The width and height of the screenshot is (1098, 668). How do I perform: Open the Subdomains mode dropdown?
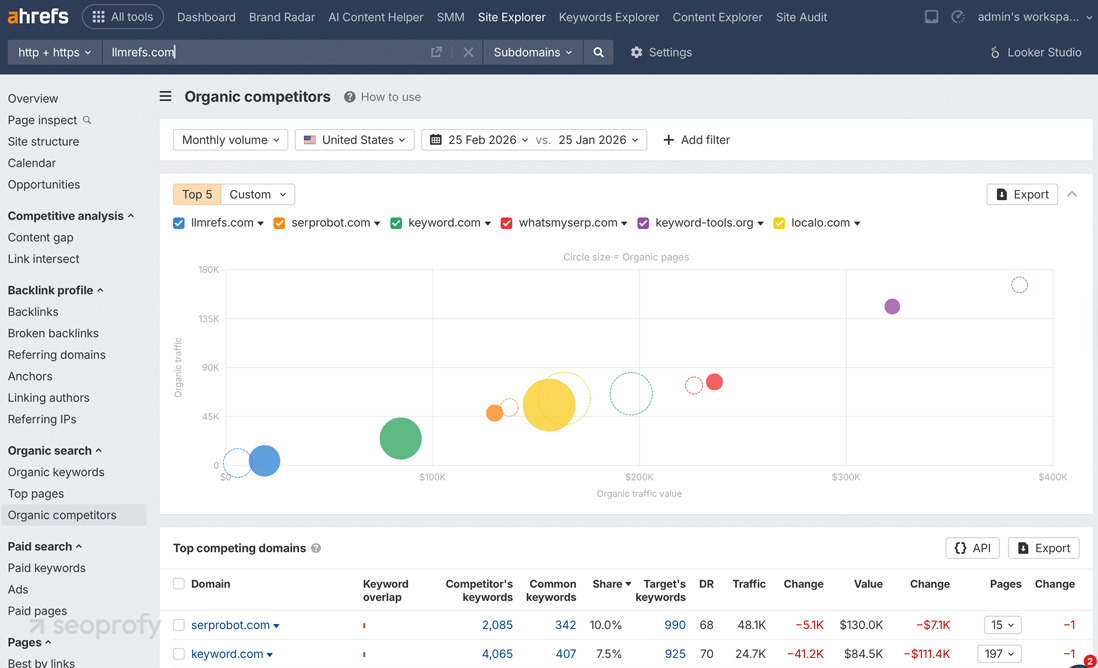[x=533, y=52]
